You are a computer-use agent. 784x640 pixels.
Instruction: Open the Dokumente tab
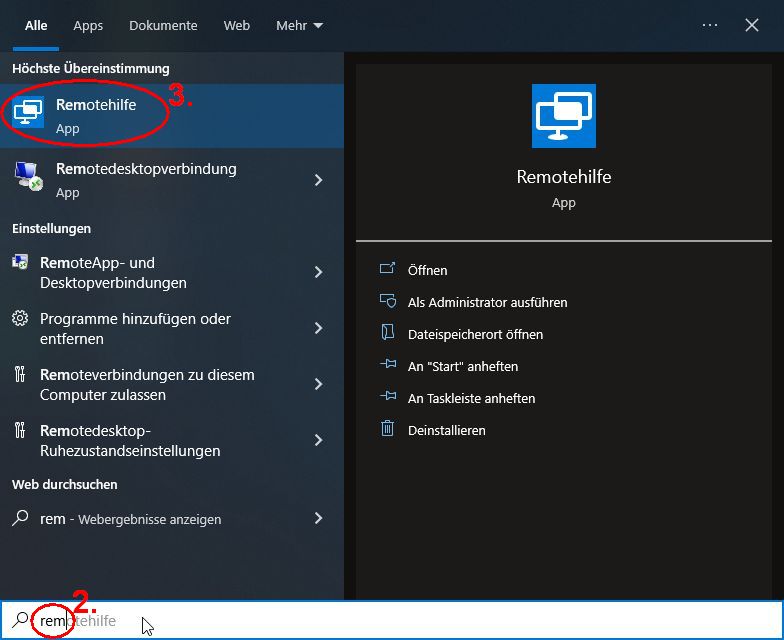(163, 26)
